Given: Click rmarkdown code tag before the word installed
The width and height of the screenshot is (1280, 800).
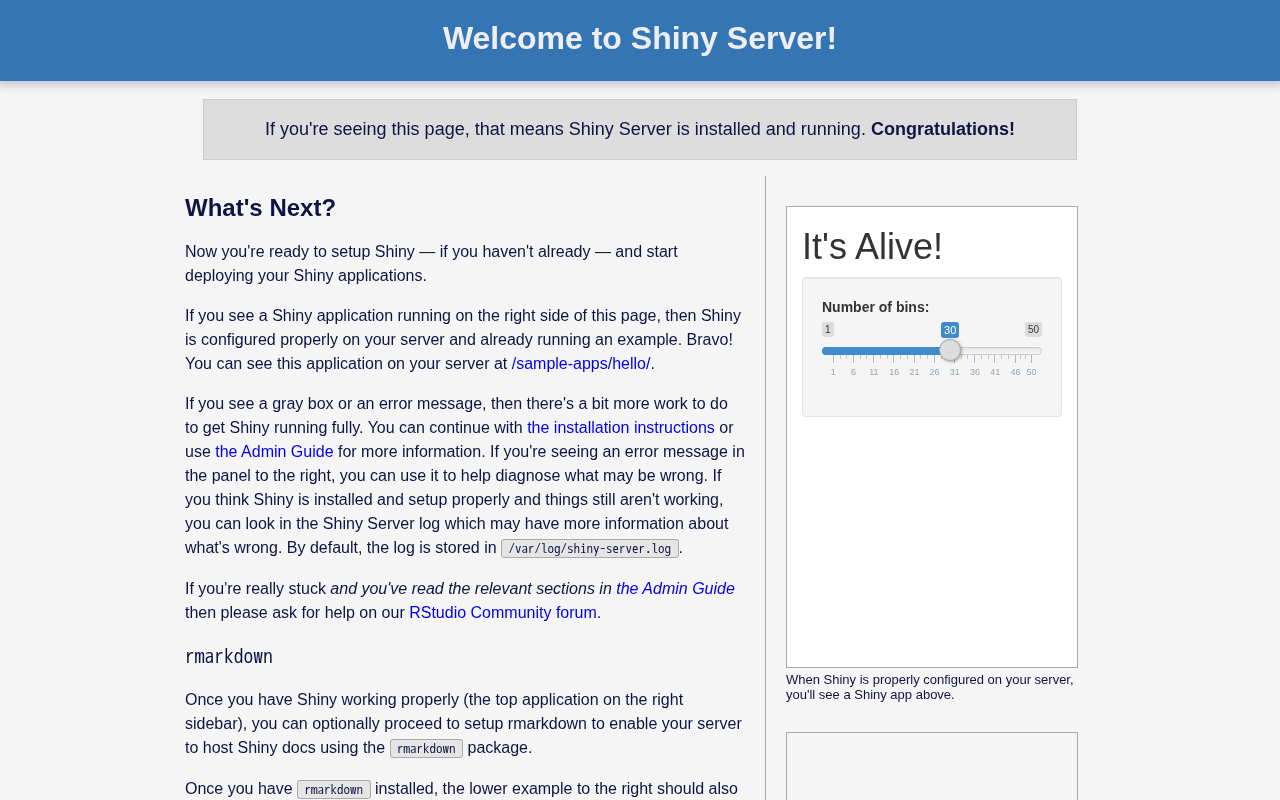Looking at the screenshot, I should point(334,790).
